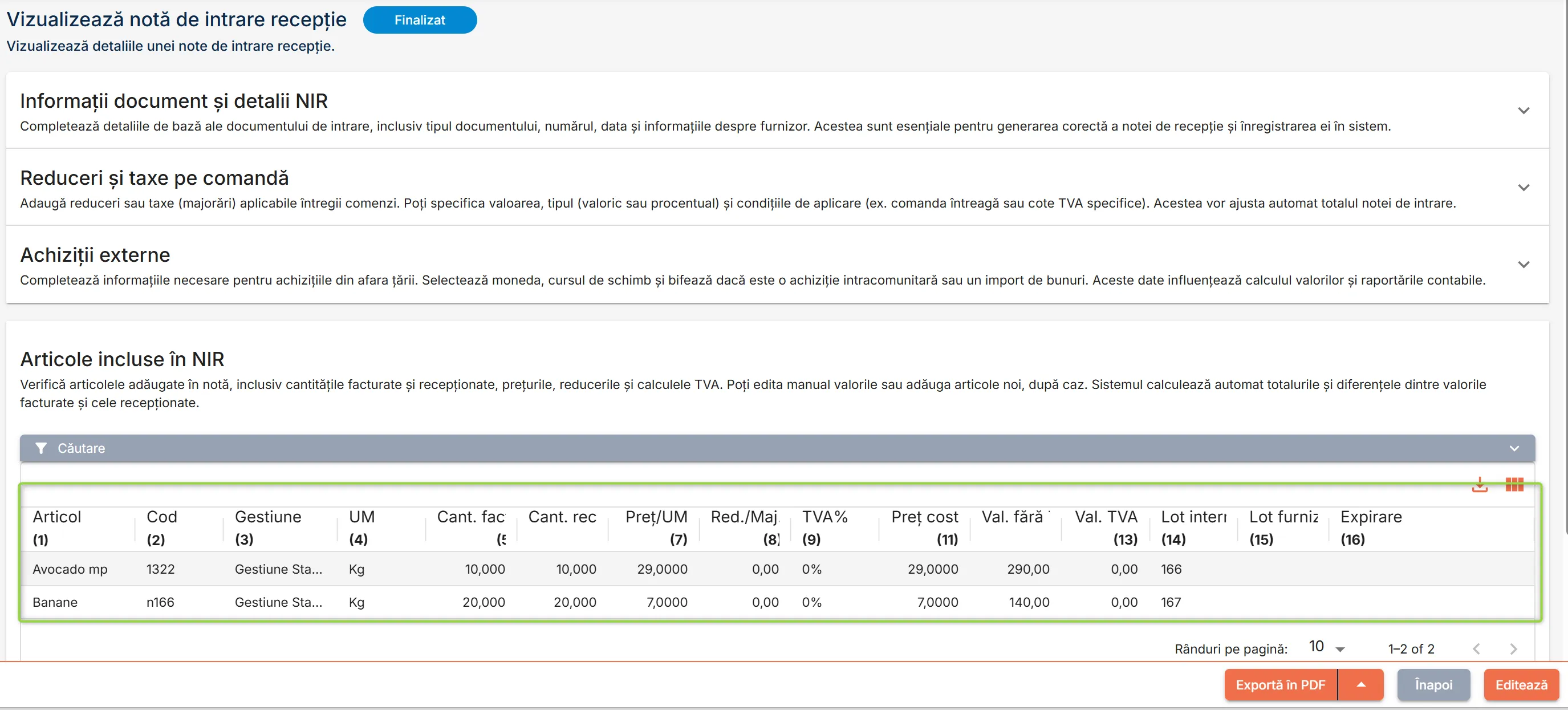
Task: Select the Avocado mp article cell
Action: pos(70,569)
